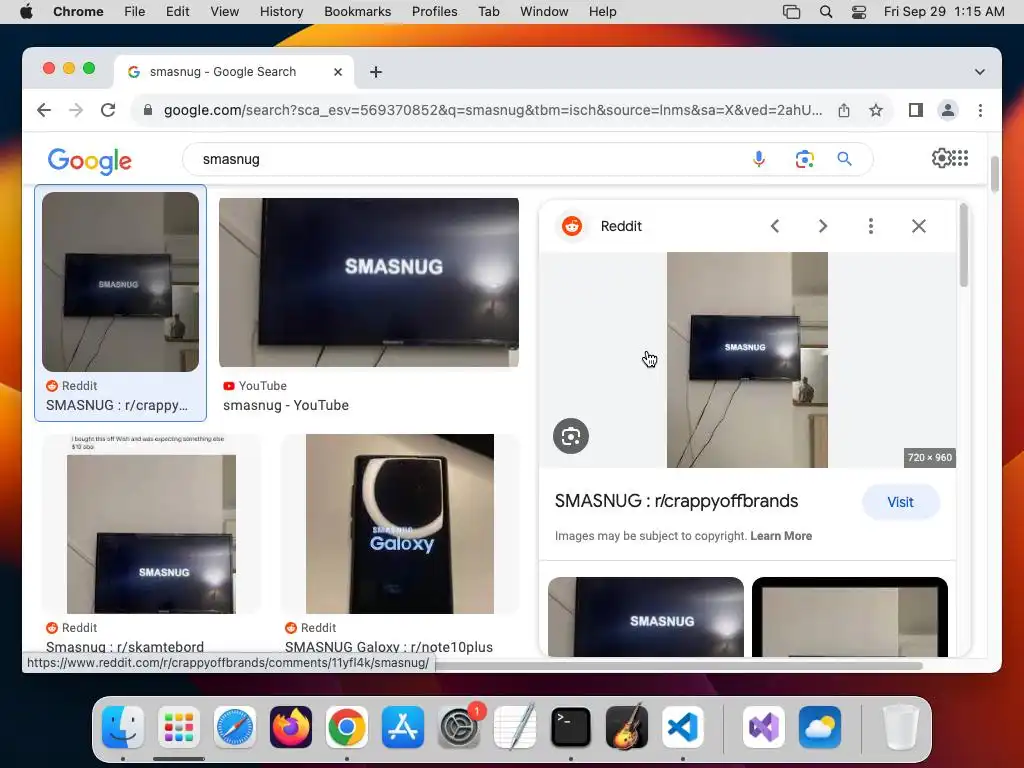The image size is (1024, 768).
Task: Open the Chrome File menu
Action: click(x=135, y=12)
